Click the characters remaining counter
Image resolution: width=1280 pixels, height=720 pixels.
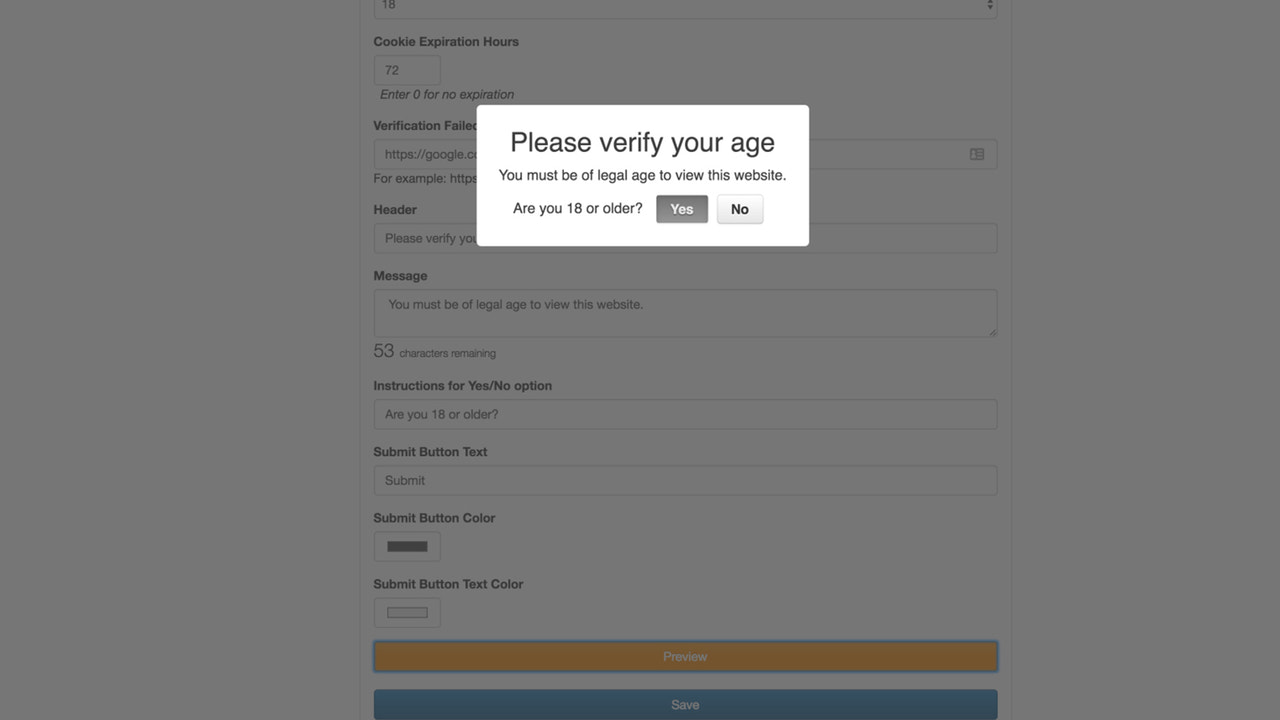coord(434,352)
